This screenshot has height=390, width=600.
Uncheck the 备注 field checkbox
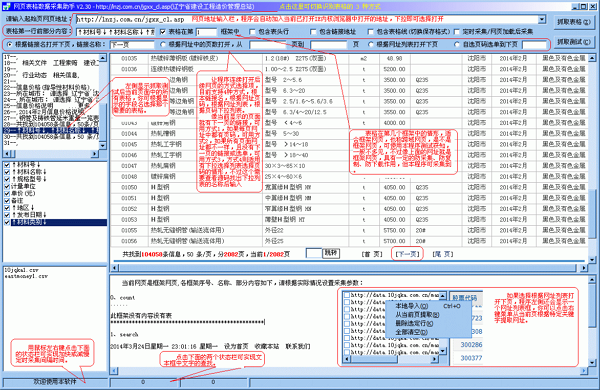coord(7,201)
